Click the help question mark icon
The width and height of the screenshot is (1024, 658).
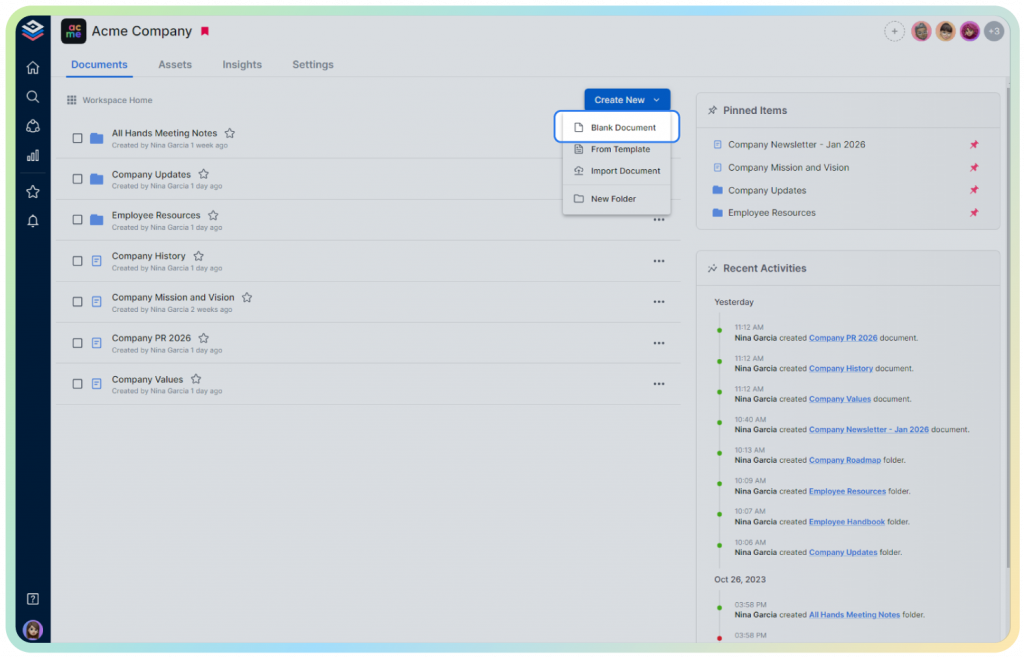pyautogui.click(x=33, y=599)
